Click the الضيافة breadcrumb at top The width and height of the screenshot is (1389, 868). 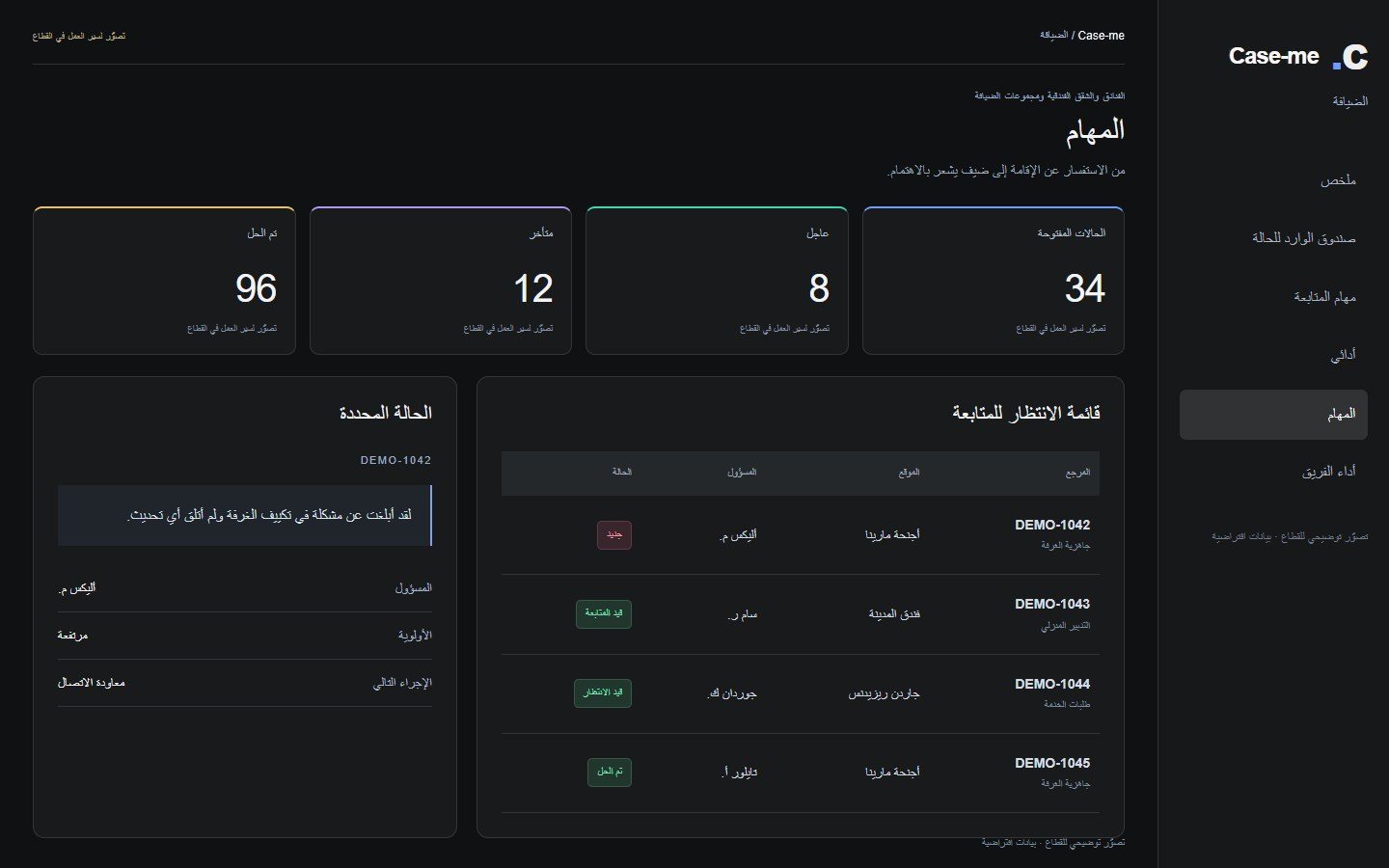1053,36
